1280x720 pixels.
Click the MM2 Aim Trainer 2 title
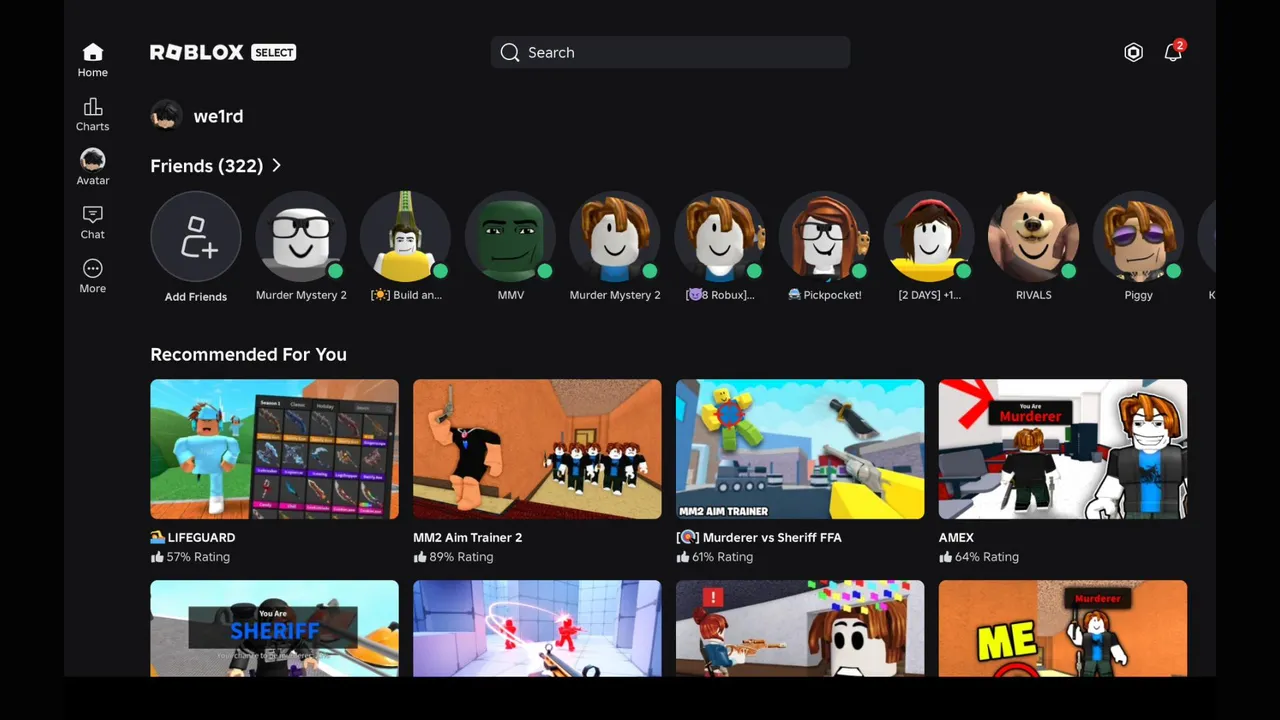(468, 537)
